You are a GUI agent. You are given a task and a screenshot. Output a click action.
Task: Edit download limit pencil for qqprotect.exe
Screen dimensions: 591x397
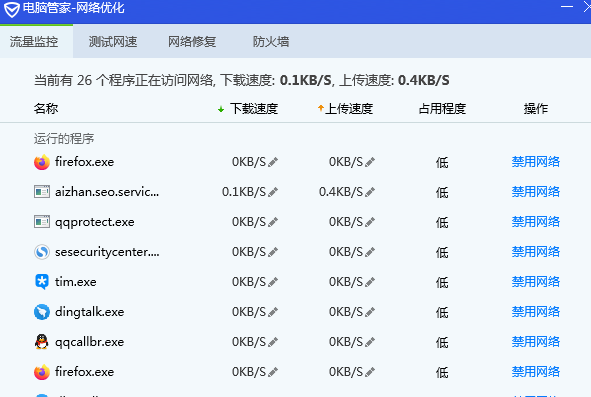[273, 222]
